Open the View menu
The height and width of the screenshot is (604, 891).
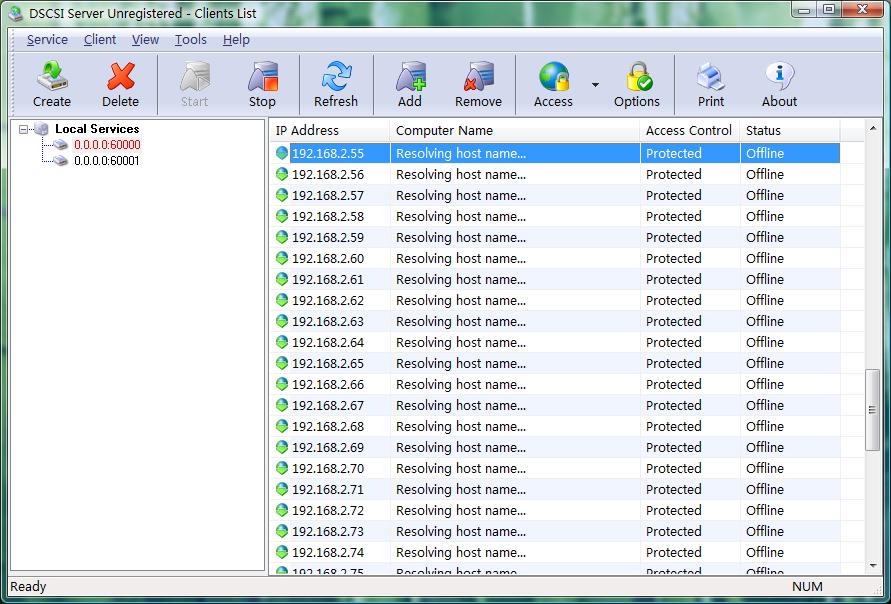point(145,40)
